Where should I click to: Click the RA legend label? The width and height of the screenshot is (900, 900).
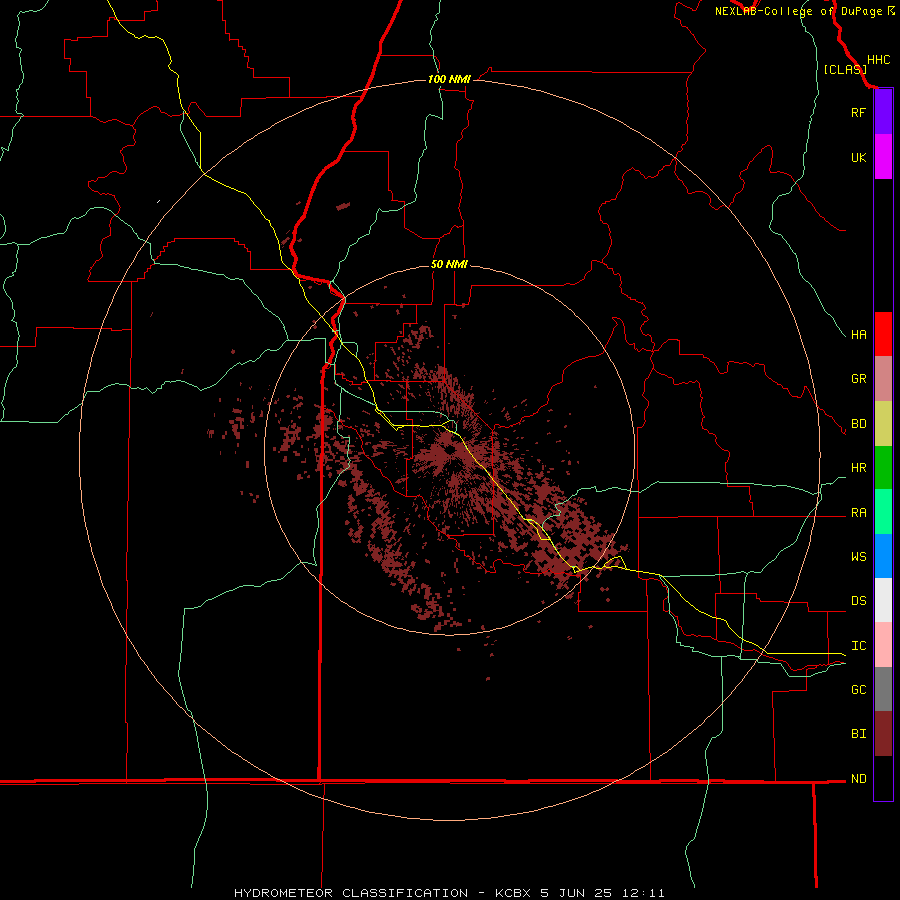coord(858,513)
